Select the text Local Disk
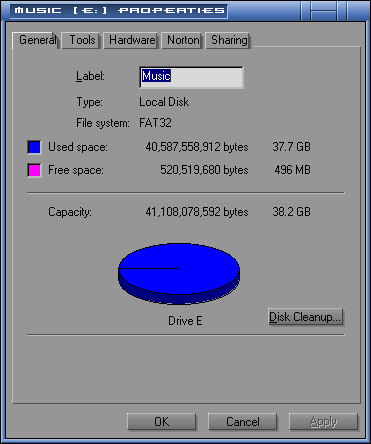 pos(164,102)
